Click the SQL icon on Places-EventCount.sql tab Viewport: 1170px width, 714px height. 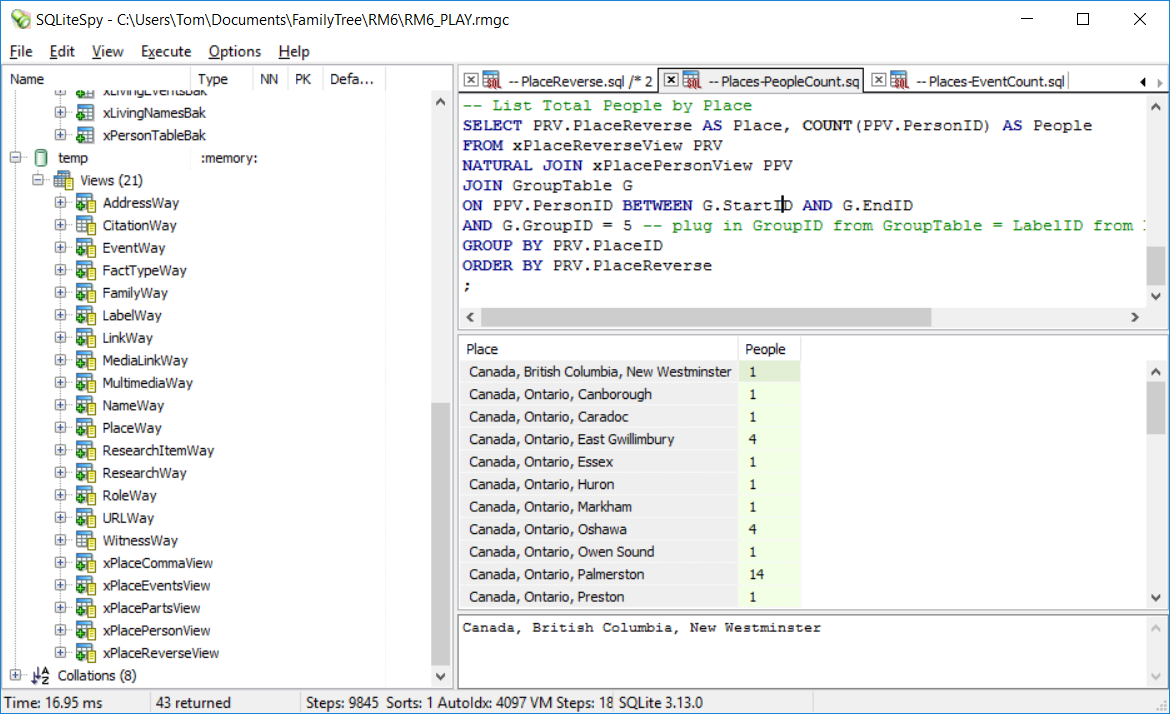[x=900, y=81]
